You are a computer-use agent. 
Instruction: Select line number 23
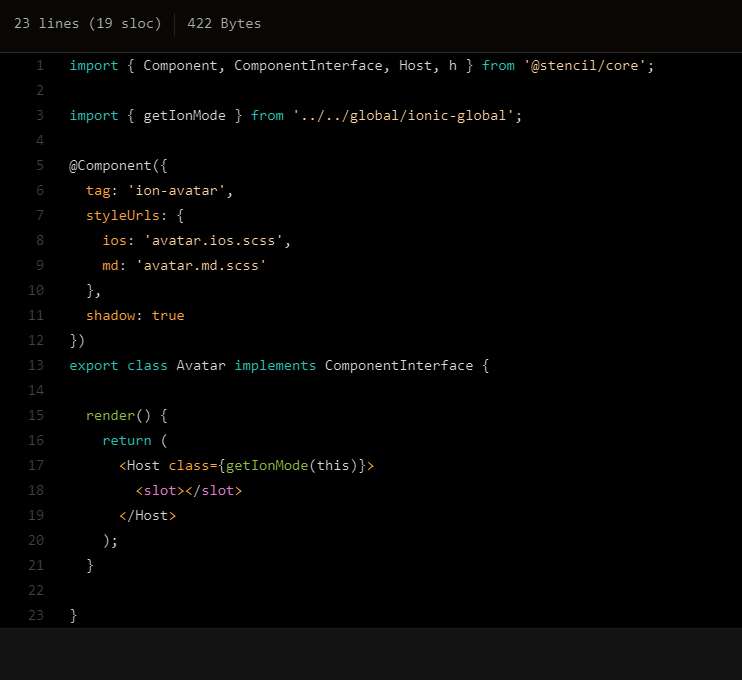click(36, 615)
